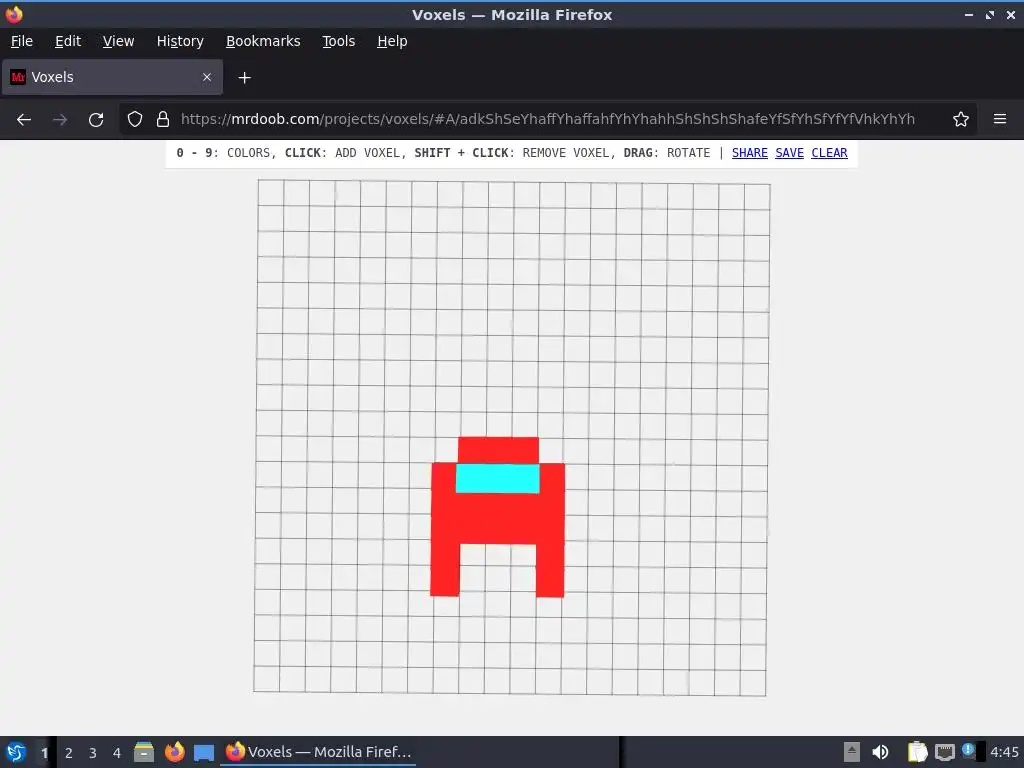This screenshot has height=768, width=1024.
Task: Open the View menu
Action: [118, 41]
